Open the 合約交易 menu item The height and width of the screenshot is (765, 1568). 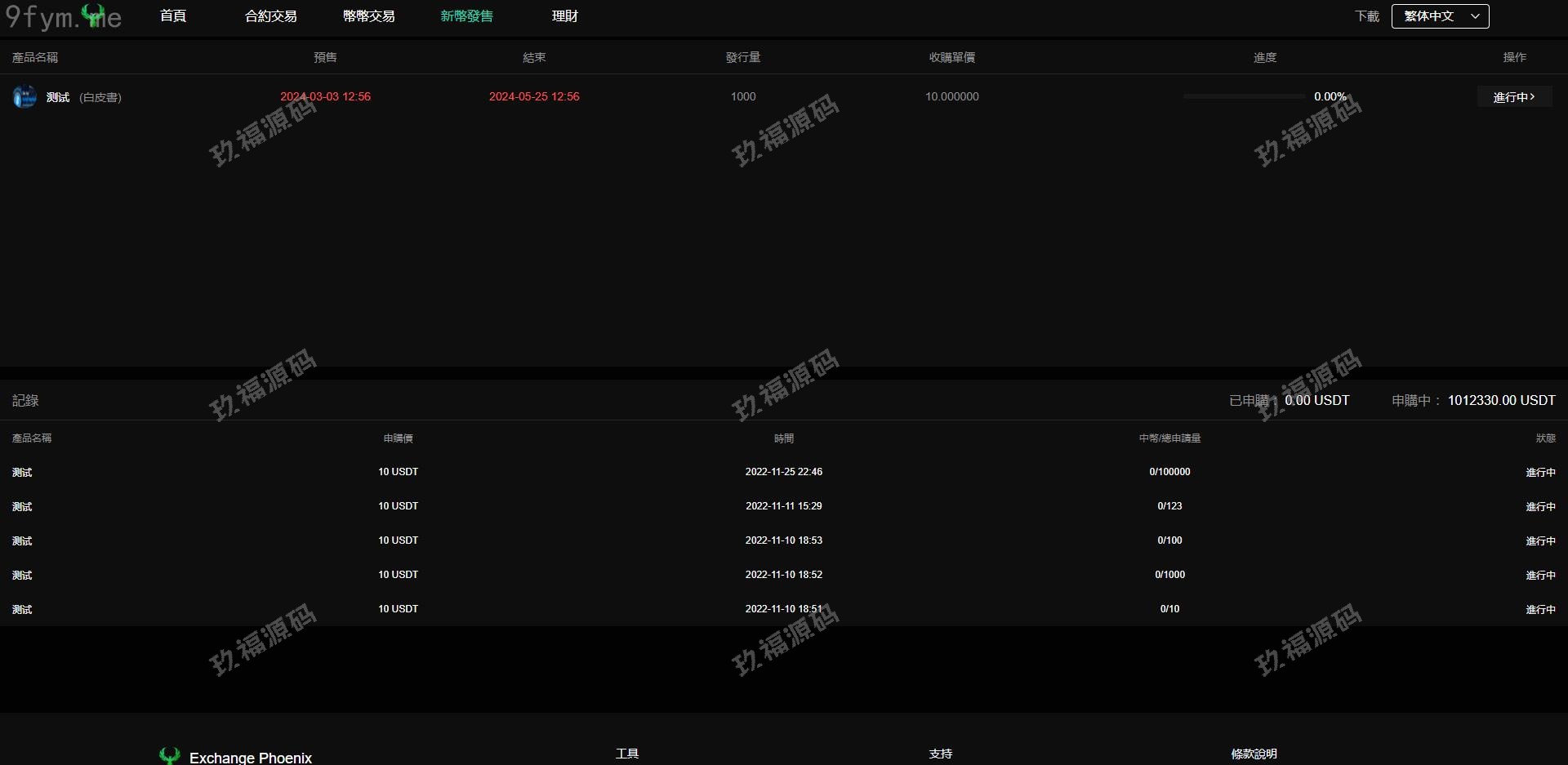click(x=270, y=16)
